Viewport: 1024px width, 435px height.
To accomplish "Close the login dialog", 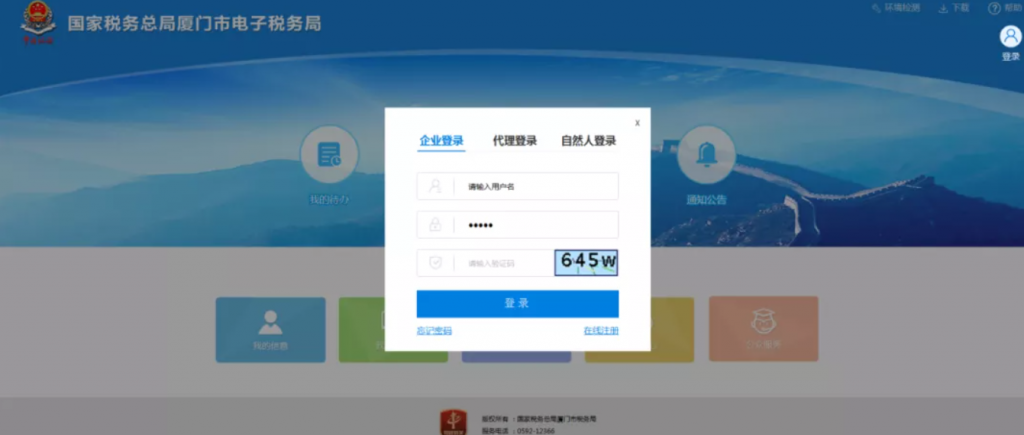I will (637, 123).
